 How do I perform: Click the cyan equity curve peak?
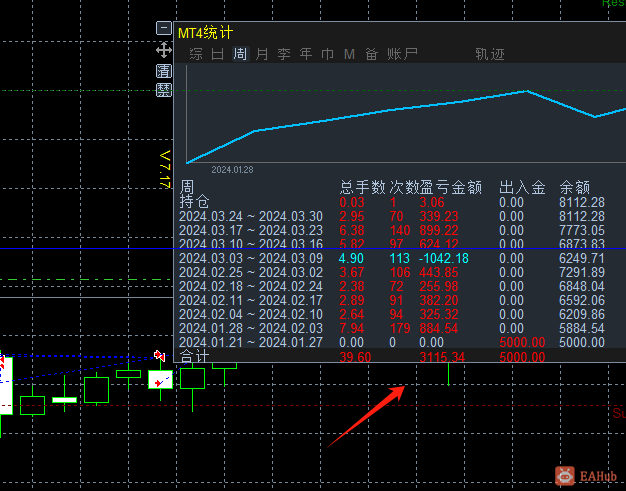[526, 91]
